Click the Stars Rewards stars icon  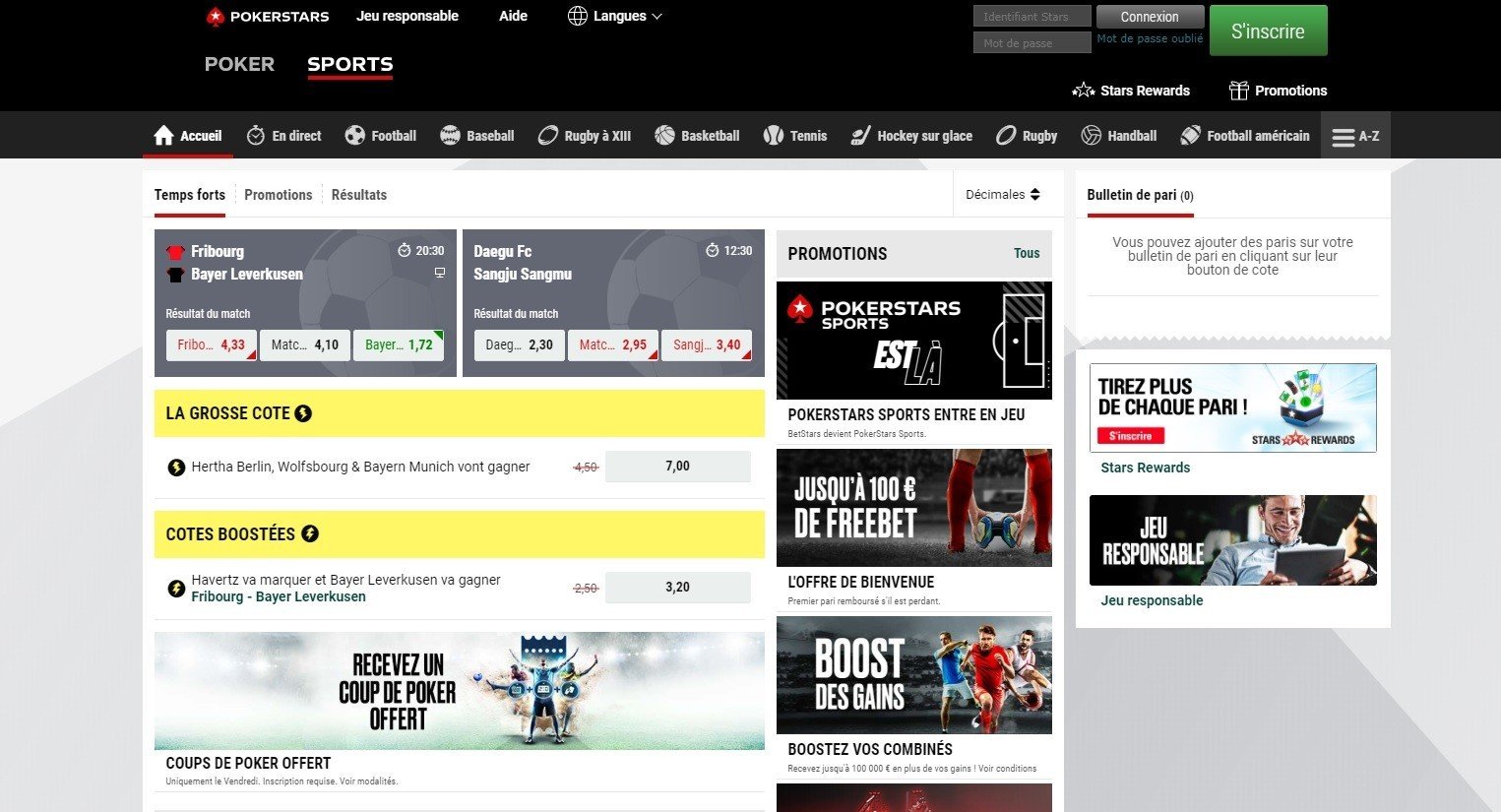click(1083, 91)
